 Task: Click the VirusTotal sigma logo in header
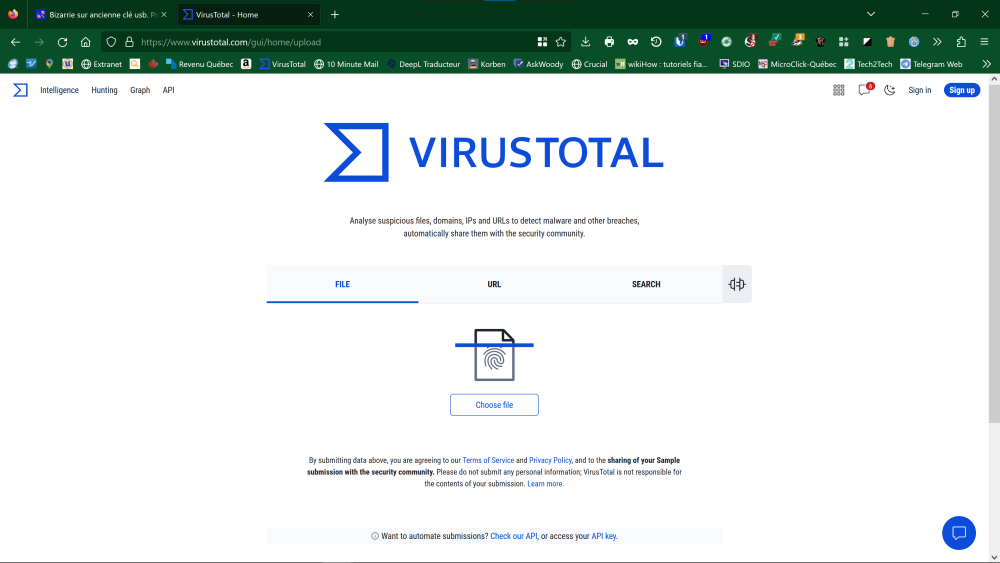tap(20, 90)
